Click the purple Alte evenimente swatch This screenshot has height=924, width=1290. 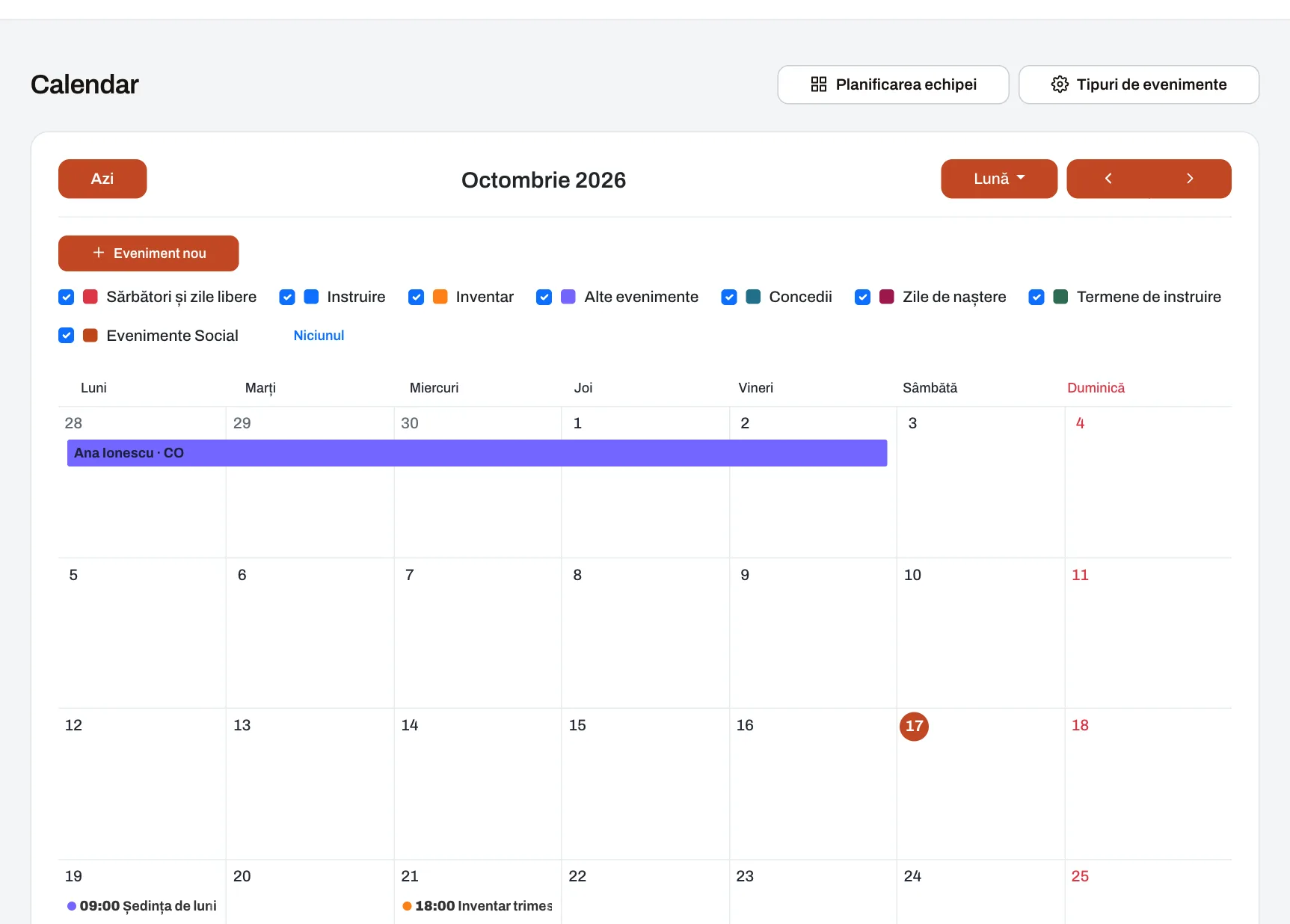point(568,297)
